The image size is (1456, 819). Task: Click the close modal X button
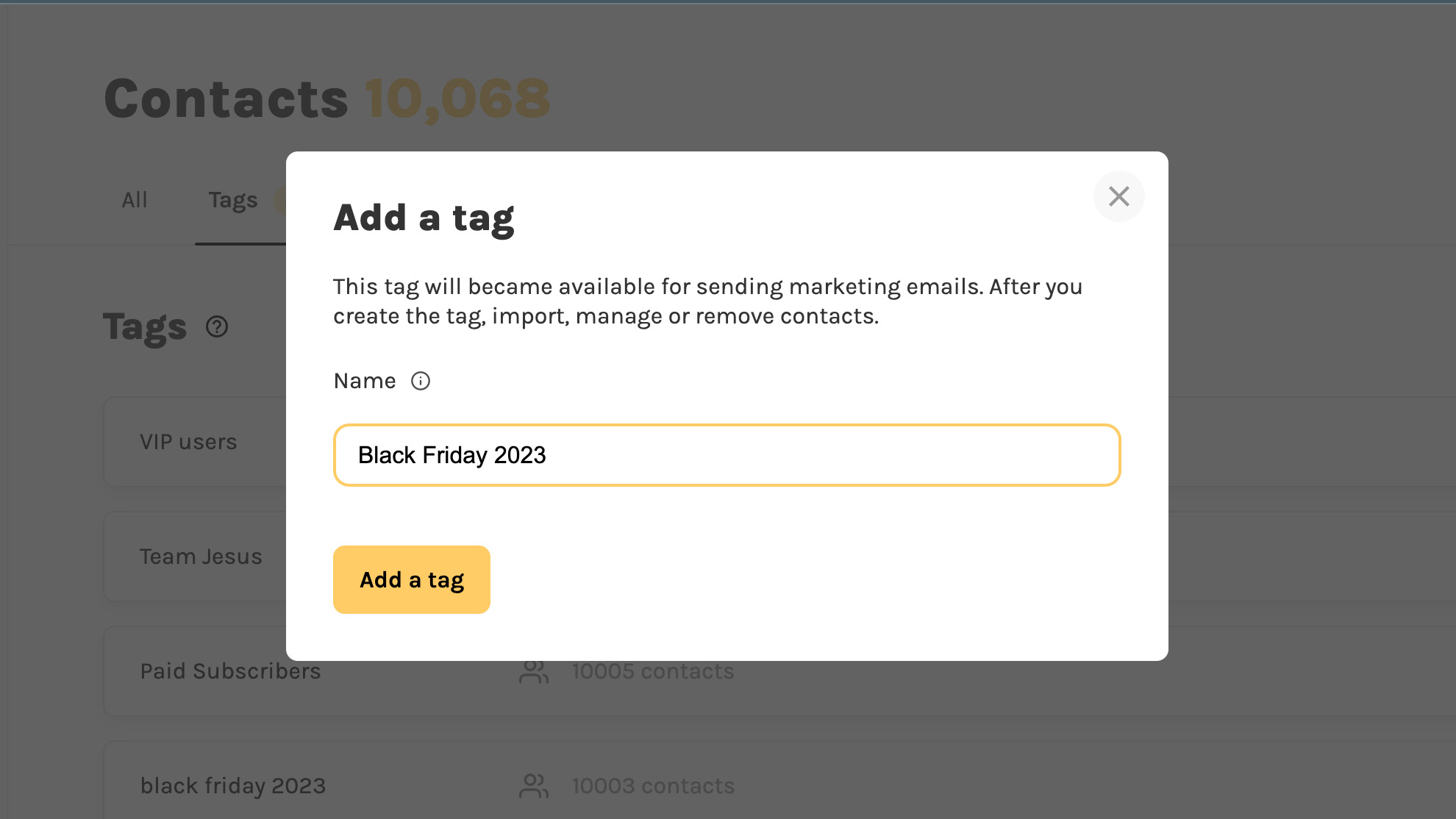click(1119, 196)
